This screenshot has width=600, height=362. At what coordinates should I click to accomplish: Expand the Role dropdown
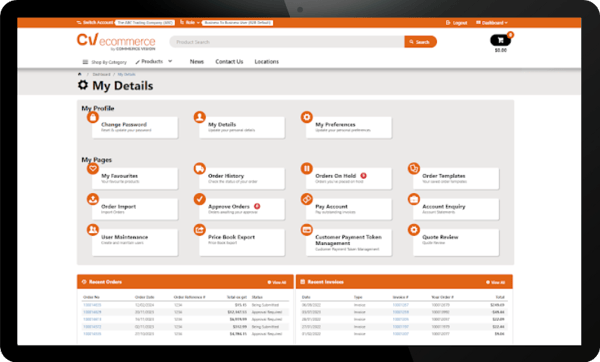pos(190,23)
